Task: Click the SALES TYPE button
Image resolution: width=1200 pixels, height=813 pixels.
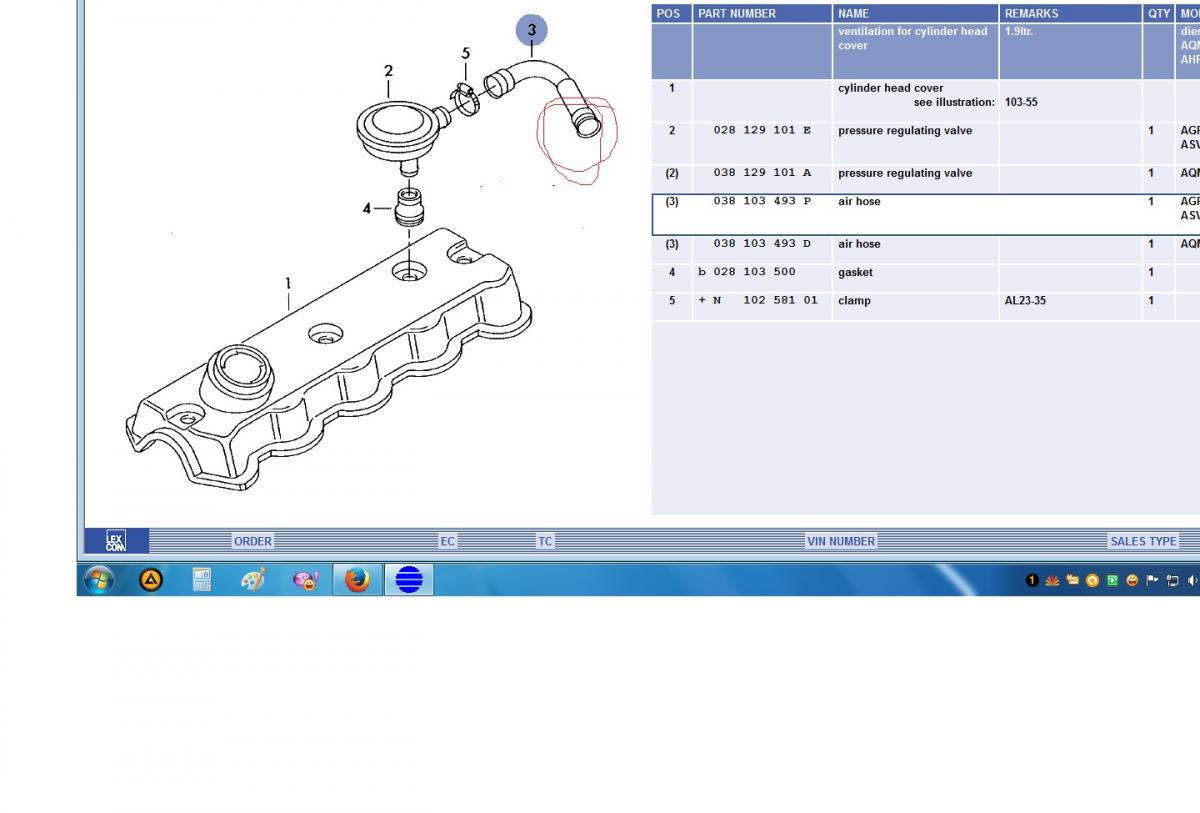Action: point(1143,541)
